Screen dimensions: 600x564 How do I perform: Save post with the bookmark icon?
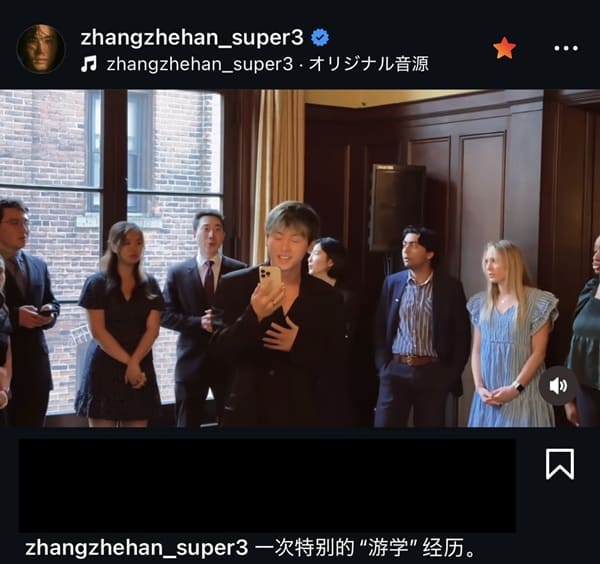[x=560, y=465]
